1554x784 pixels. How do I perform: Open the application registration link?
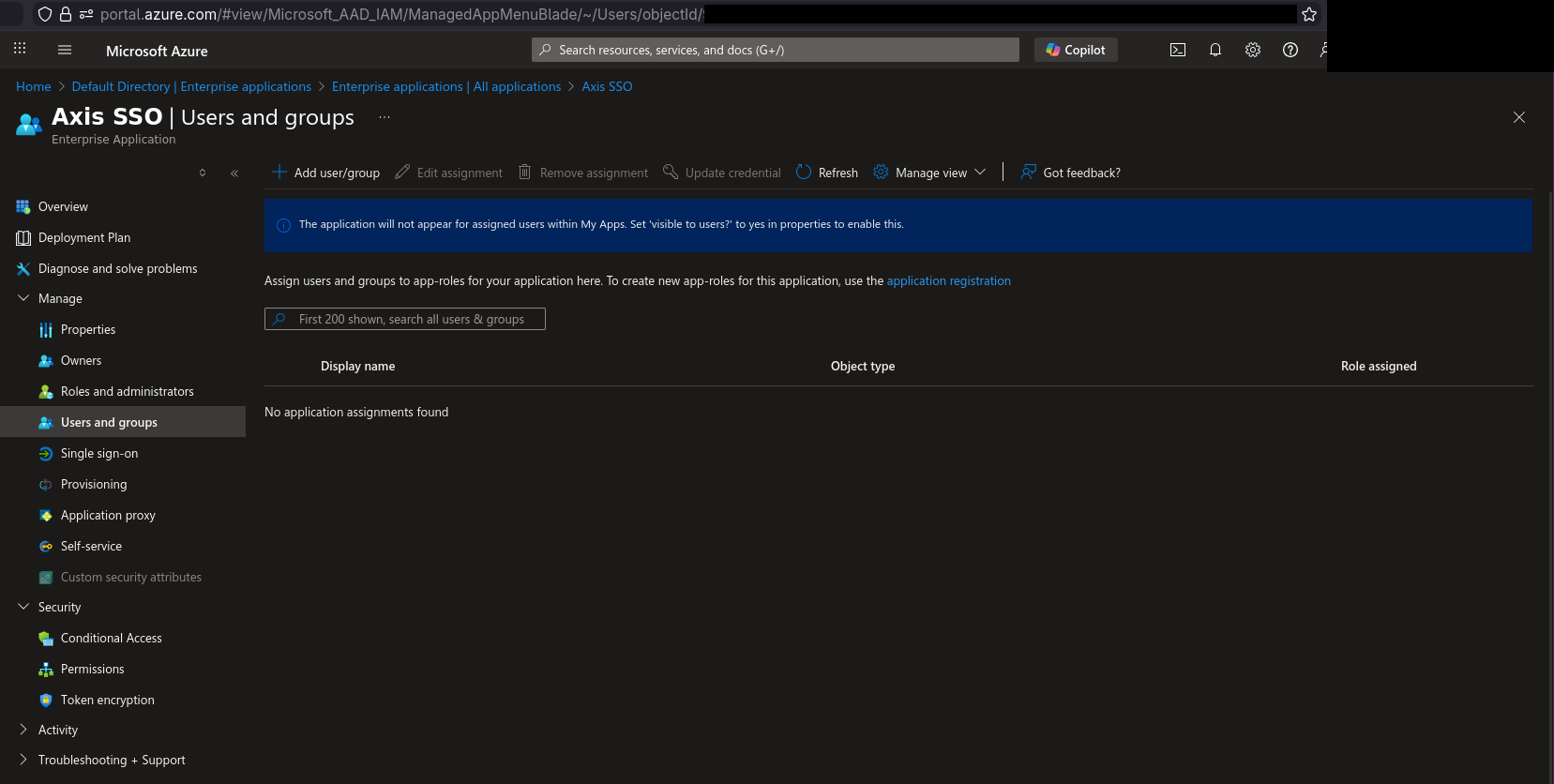[949, 280]
